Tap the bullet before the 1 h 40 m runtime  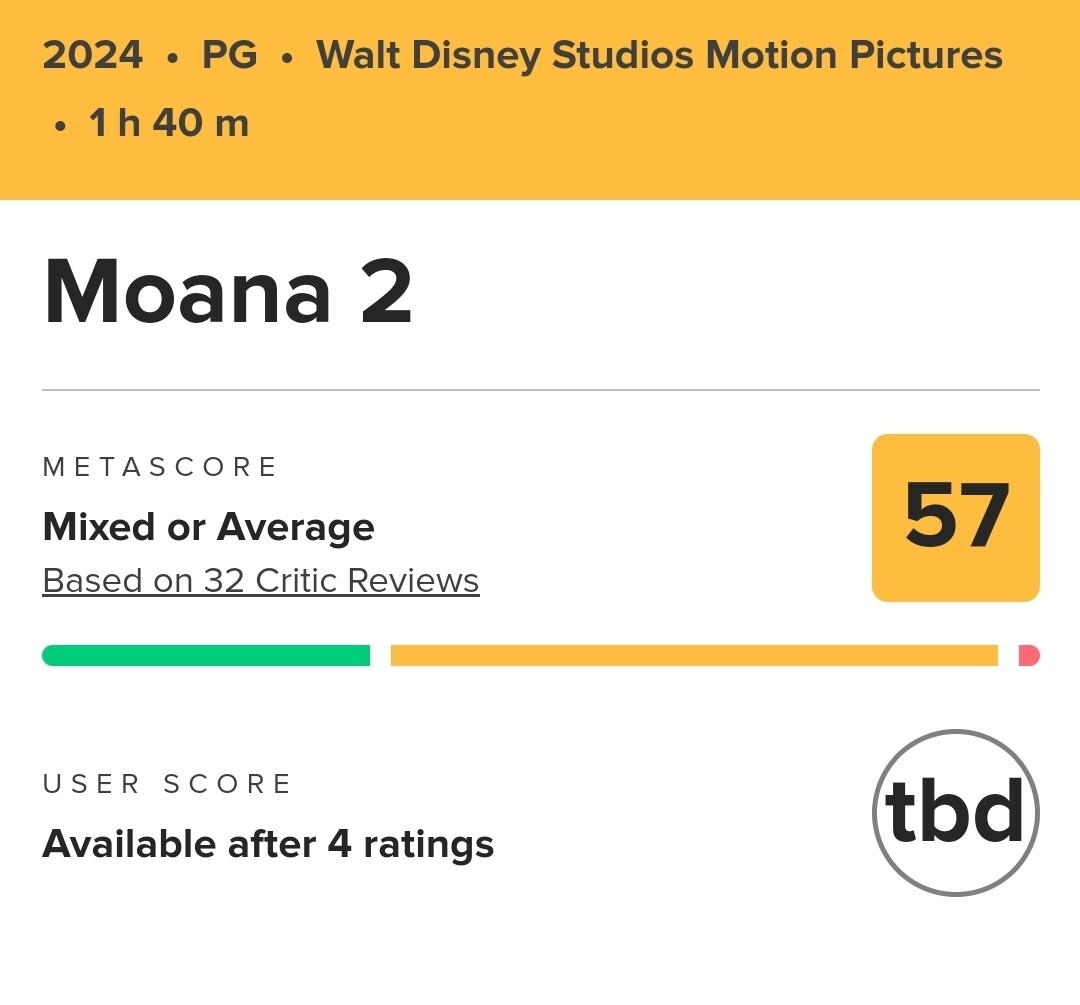pyautogui.click(x=61, y=126)
